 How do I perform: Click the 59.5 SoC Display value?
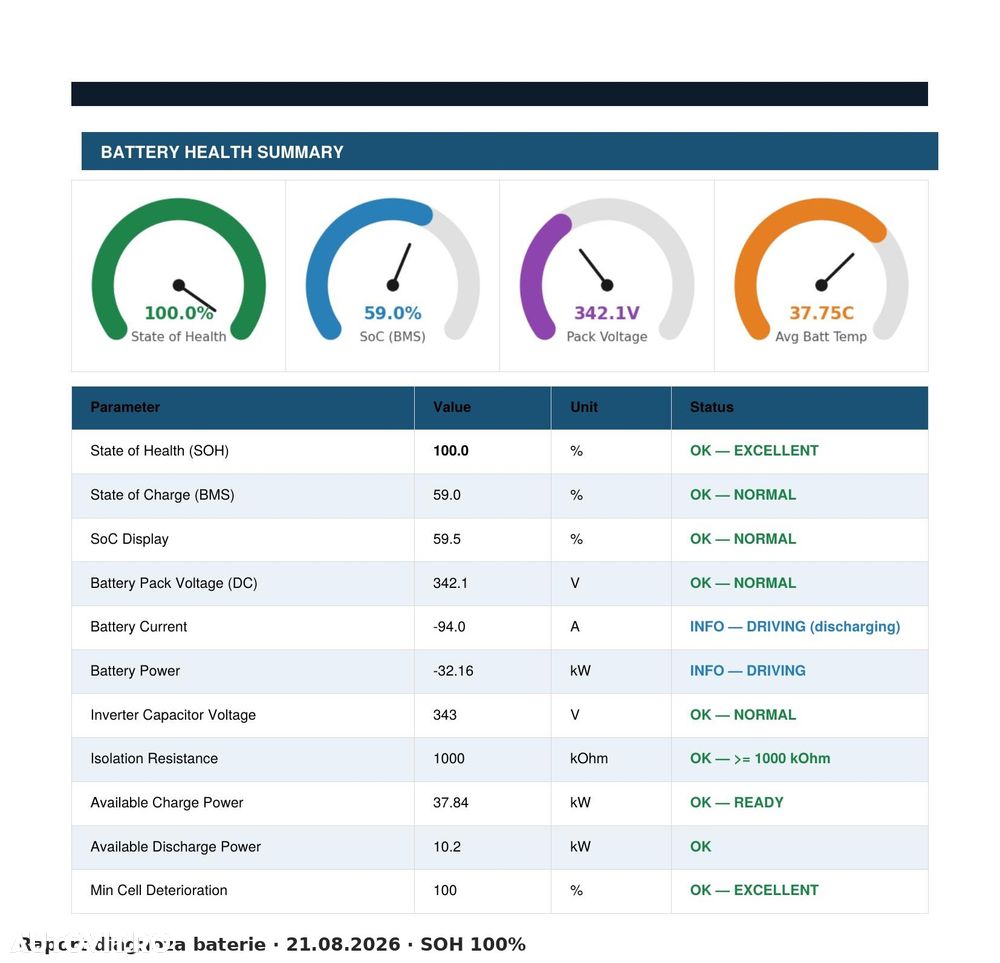(447, 539)
